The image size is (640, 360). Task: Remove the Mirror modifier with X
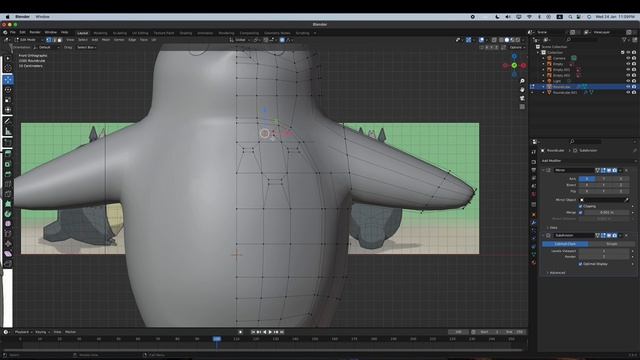(627, 170)
